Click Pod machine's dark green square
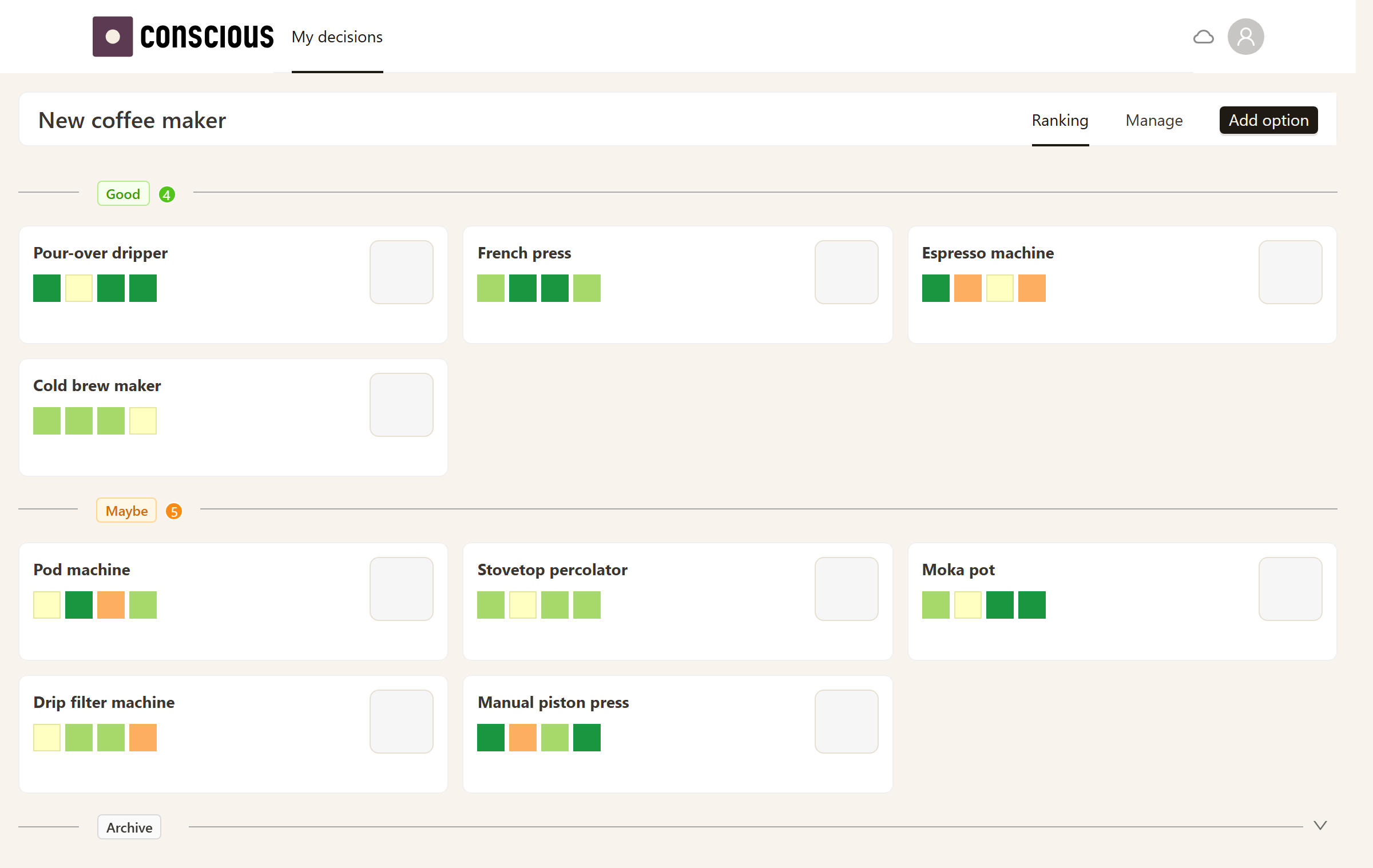 pos(79,605)
